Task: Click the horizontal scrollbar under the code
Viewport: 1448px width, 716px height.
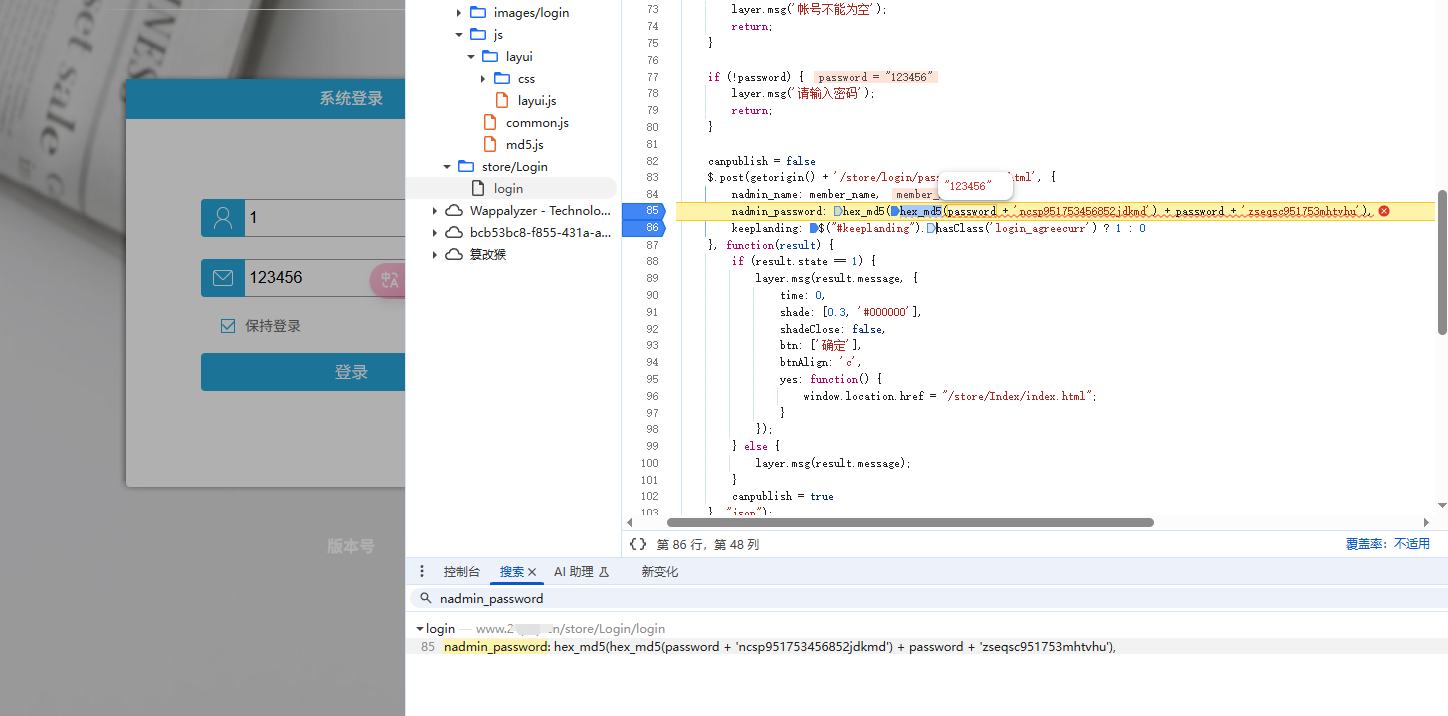Action: tap(910, 522)
